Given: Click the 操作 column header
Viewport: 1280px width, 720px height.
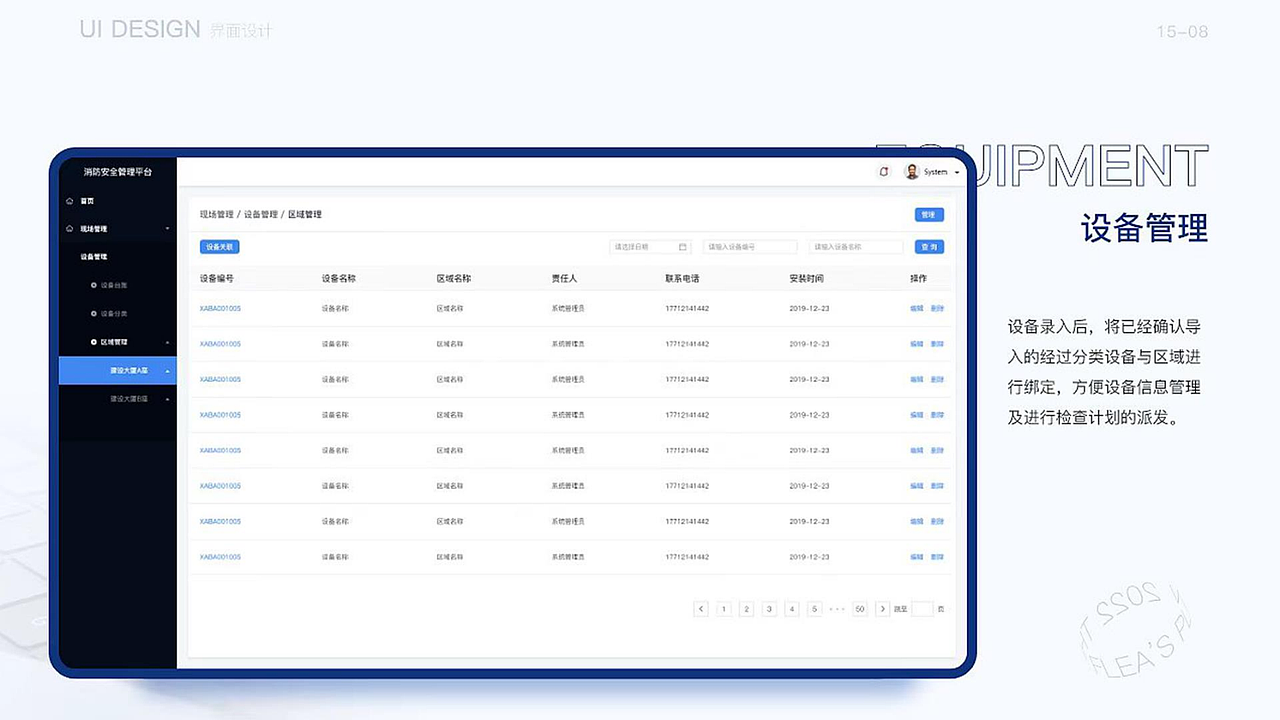Looking at the screenshot, I should click(x=918, y=278).
